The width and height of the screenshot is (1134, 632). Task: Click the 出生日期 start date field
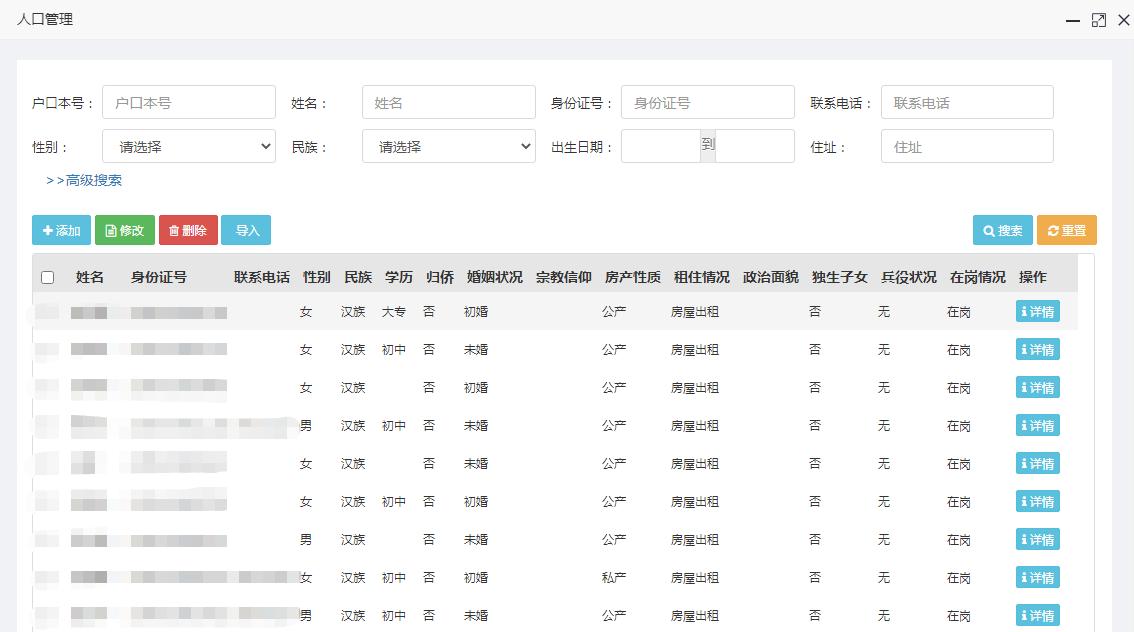[x=660, y=145]
